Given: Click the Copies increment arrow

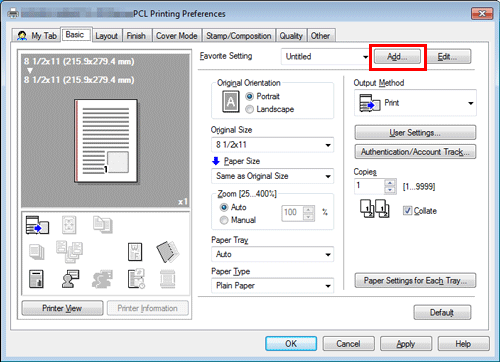Looking at the screenshot, I should click(x=390, y=183).
